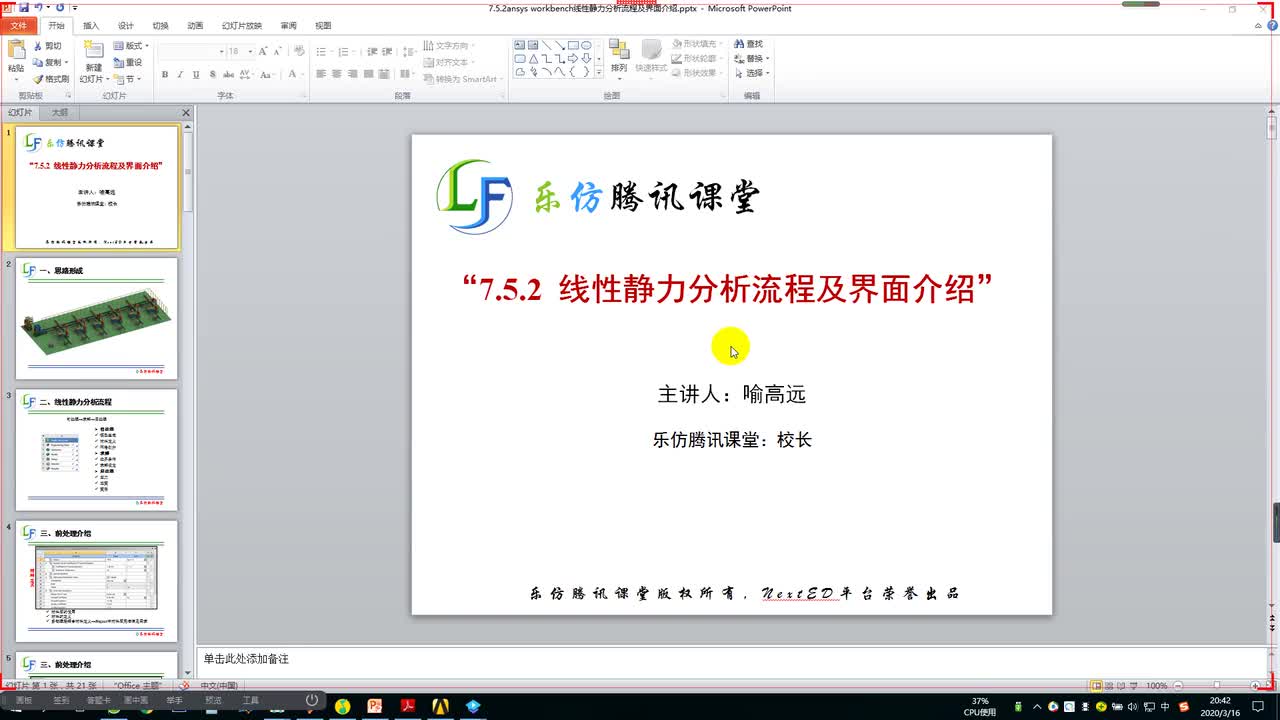Image resolution: width=1280 pixels, height=720 pixels.
Task: Open the Select (选择) dropdown
Action: point(752,73)
